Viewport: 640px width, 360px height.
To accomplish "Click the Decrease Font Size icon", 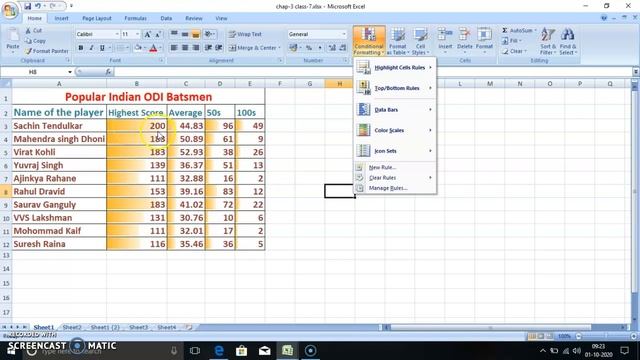I will point(158,34).
